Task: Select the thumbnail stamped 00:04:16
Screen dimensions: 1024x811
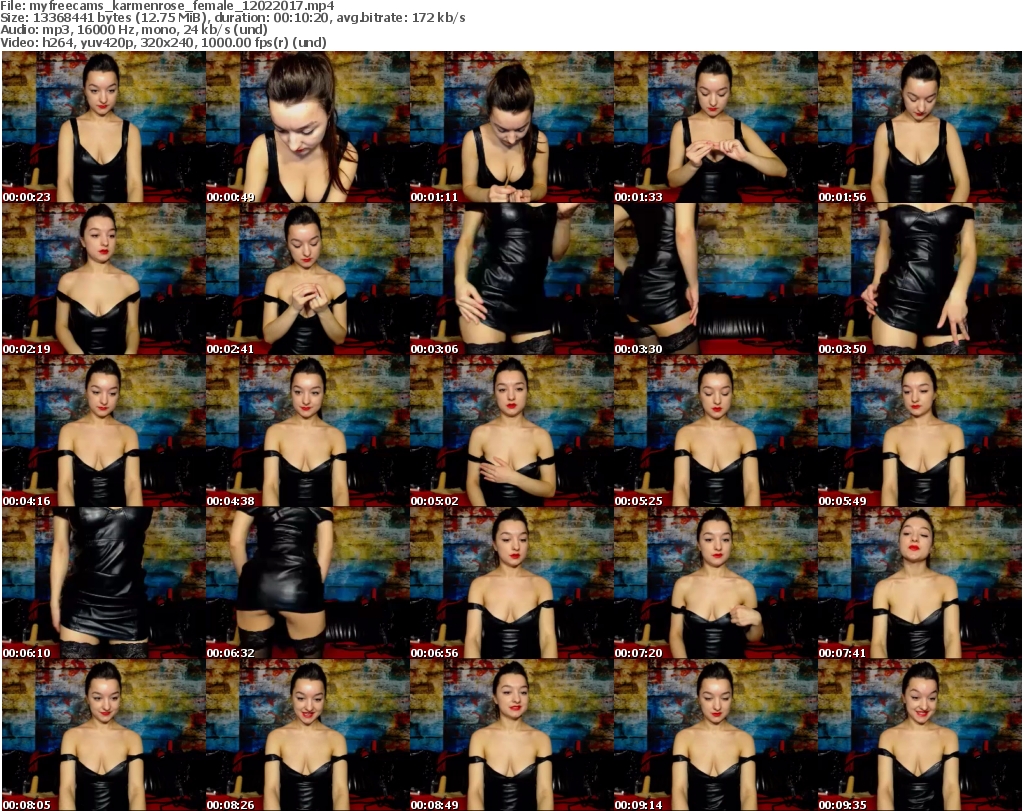Action: 104,432
